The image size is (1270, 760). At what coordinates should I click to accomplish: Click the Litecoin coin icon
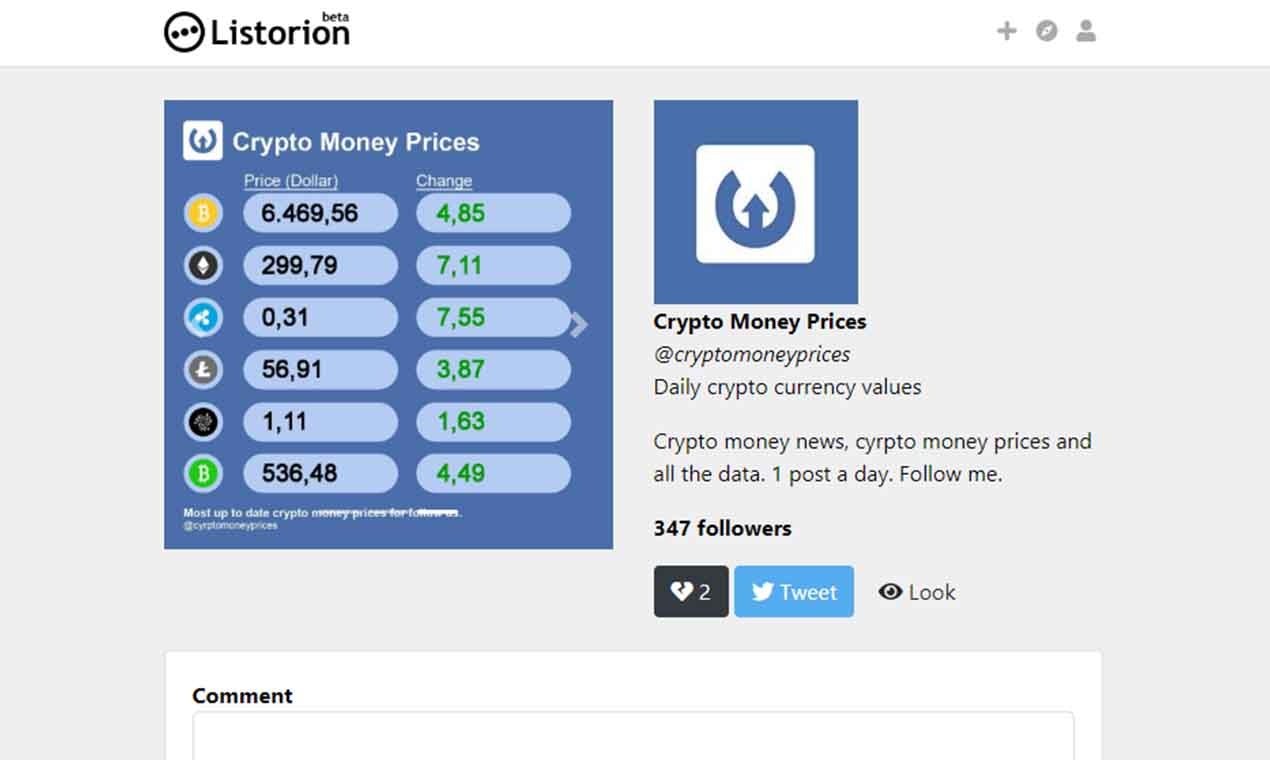pos(203,369)
